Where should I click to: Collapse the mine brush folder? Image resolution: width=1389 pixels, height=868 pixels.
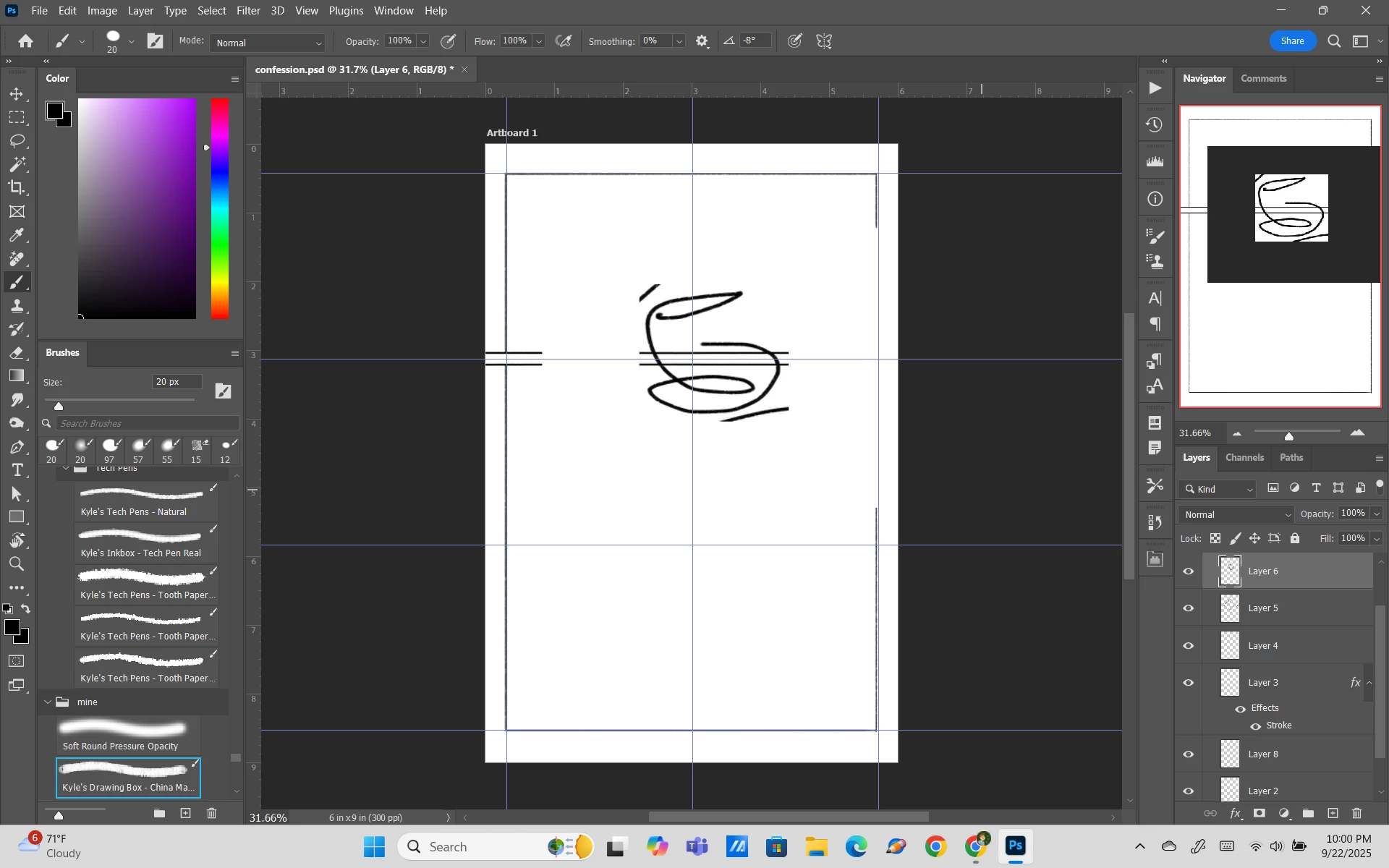48,702
